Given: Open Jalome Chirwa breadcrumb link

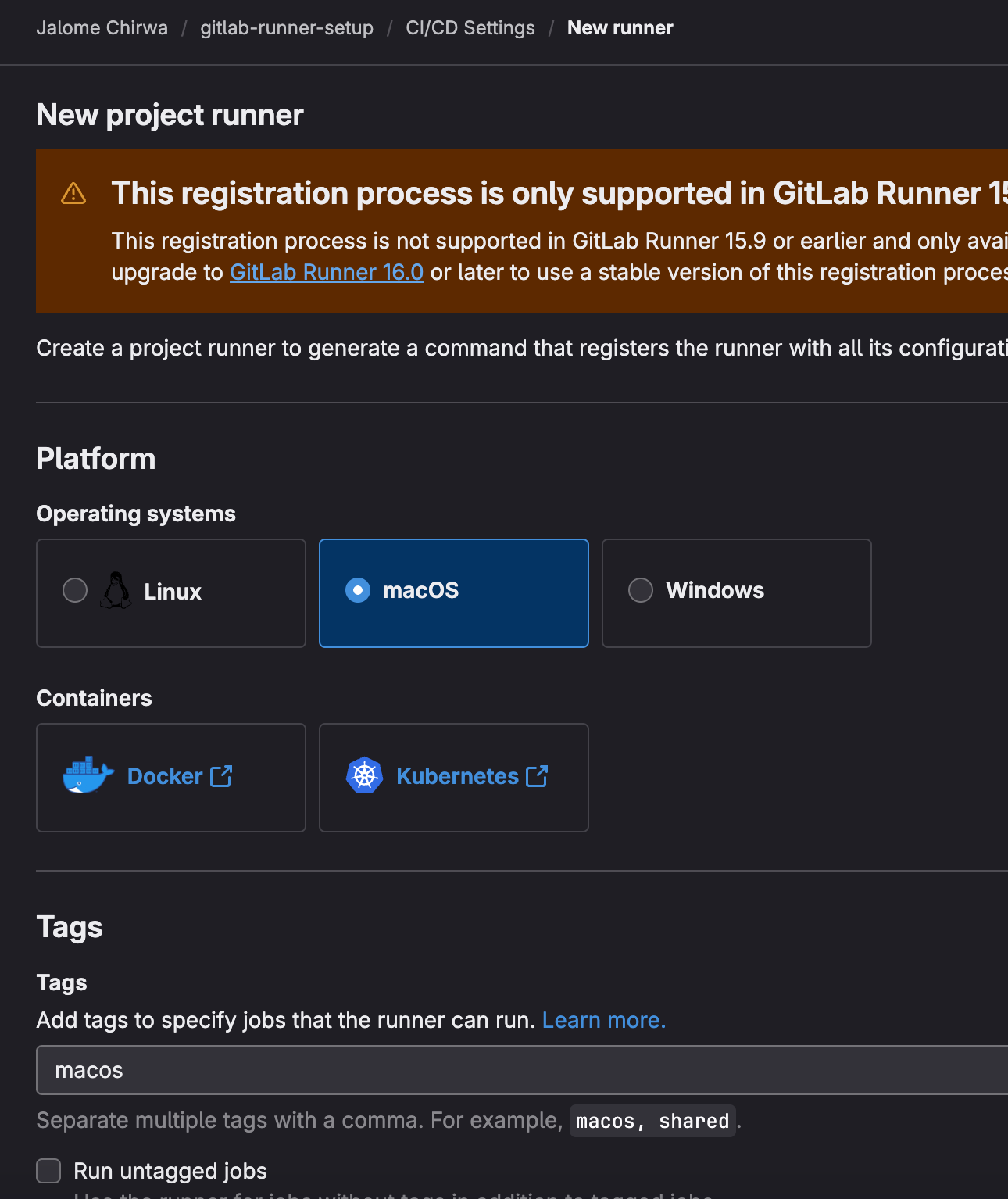Looking at the screenshot, I should [x=102, y=28].
